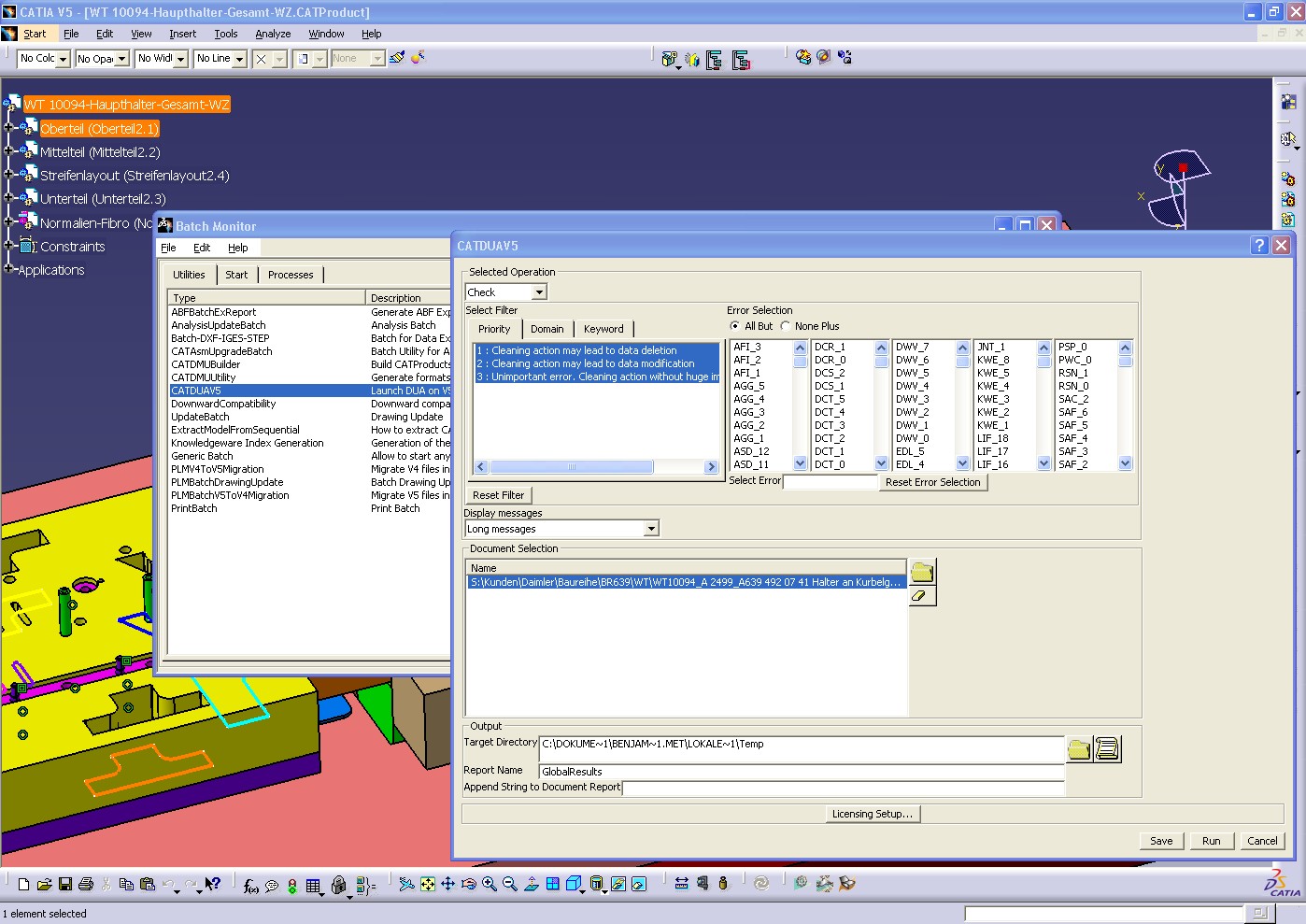1306x924 pixels.
Task: Open the No Line type dropdown
Action: (239, 59)
